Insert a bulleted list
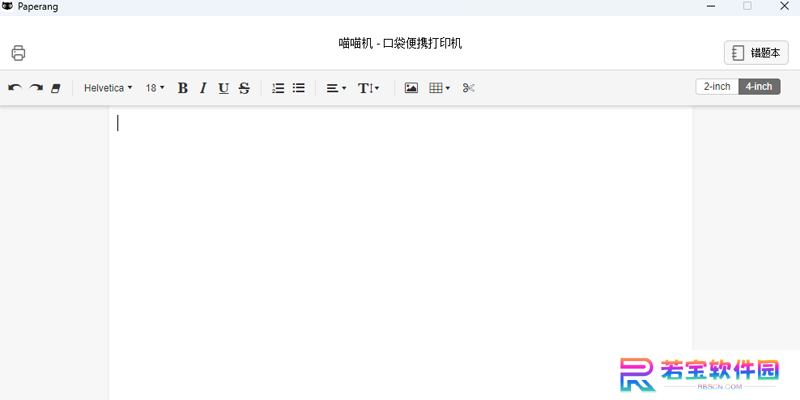 coord(298,88)
